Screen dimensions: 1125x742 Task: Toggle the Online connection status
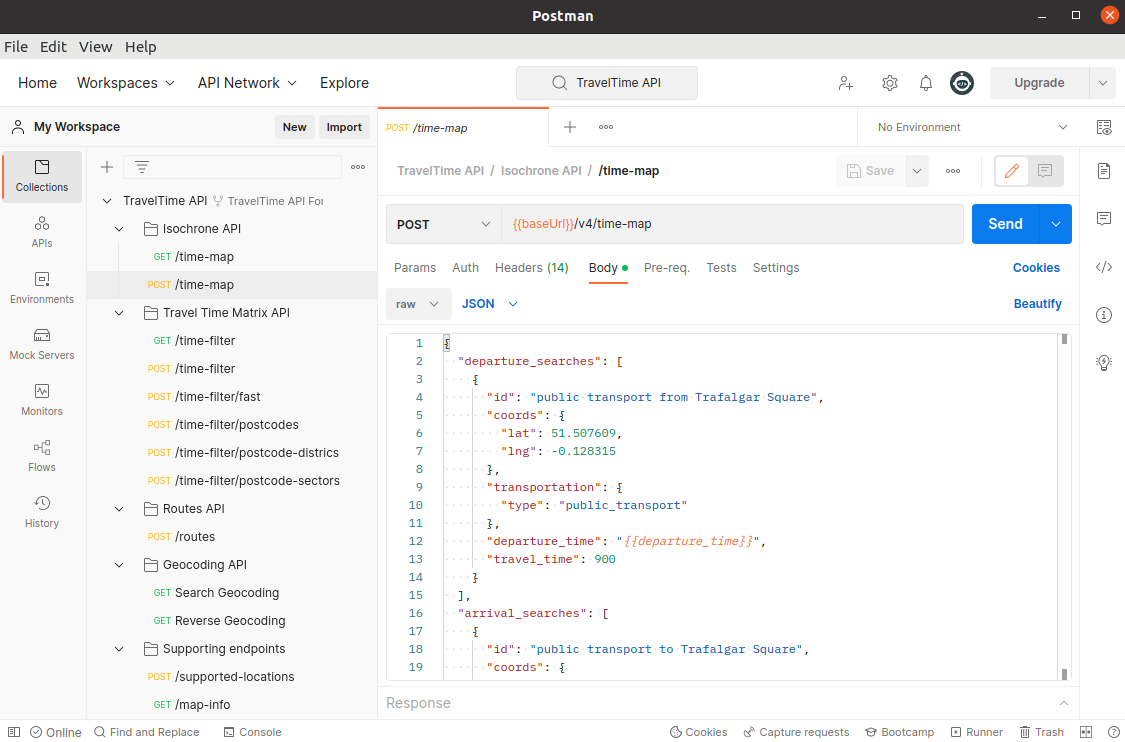point(56,731)
